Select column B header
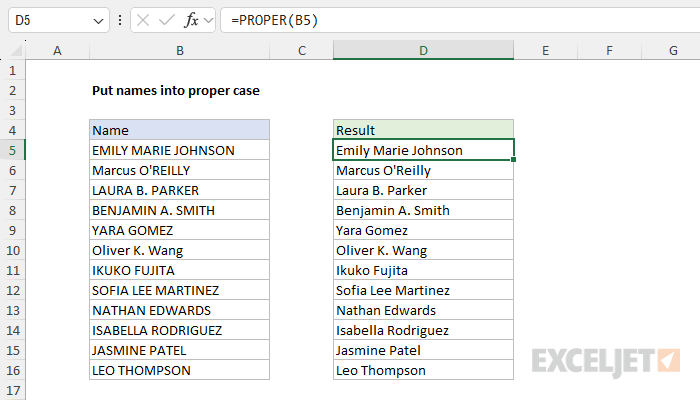 coord(179,50)
